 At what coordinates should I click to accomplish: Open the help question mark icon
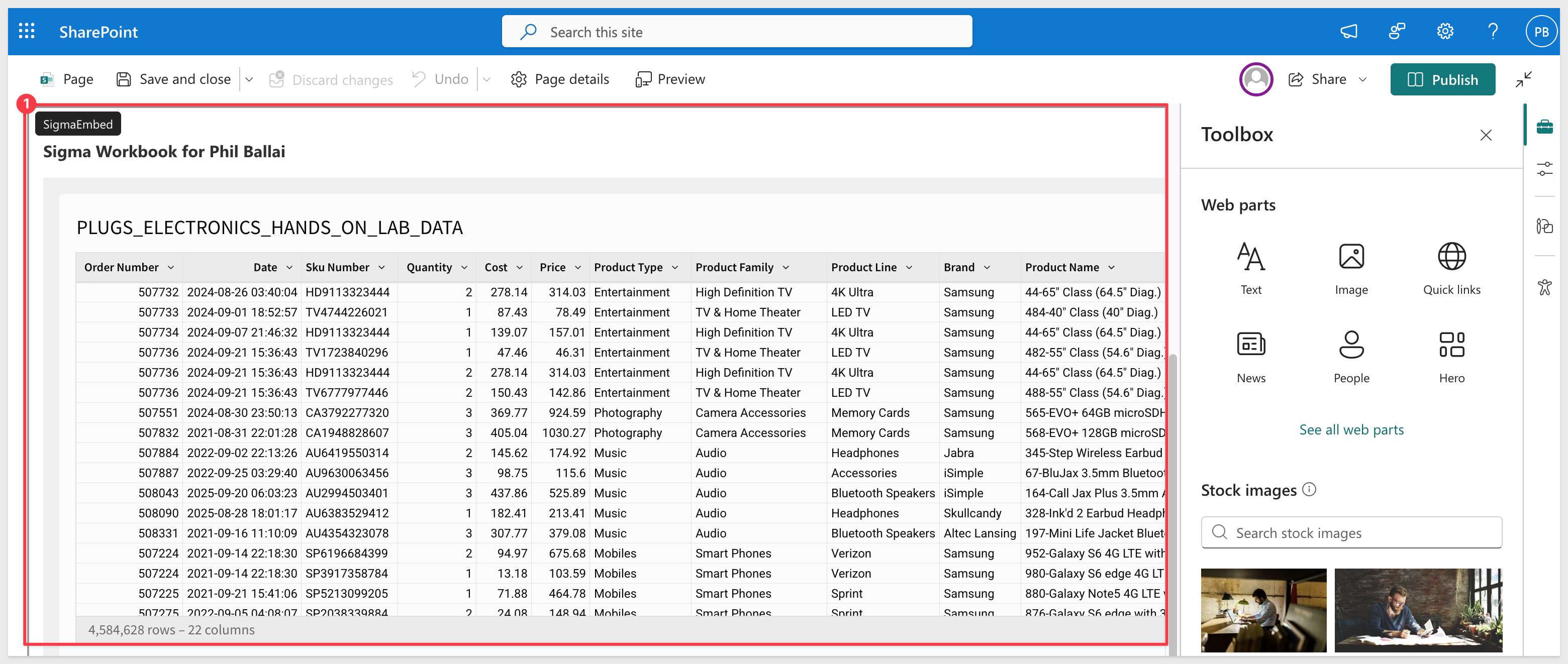[1493, 32]
